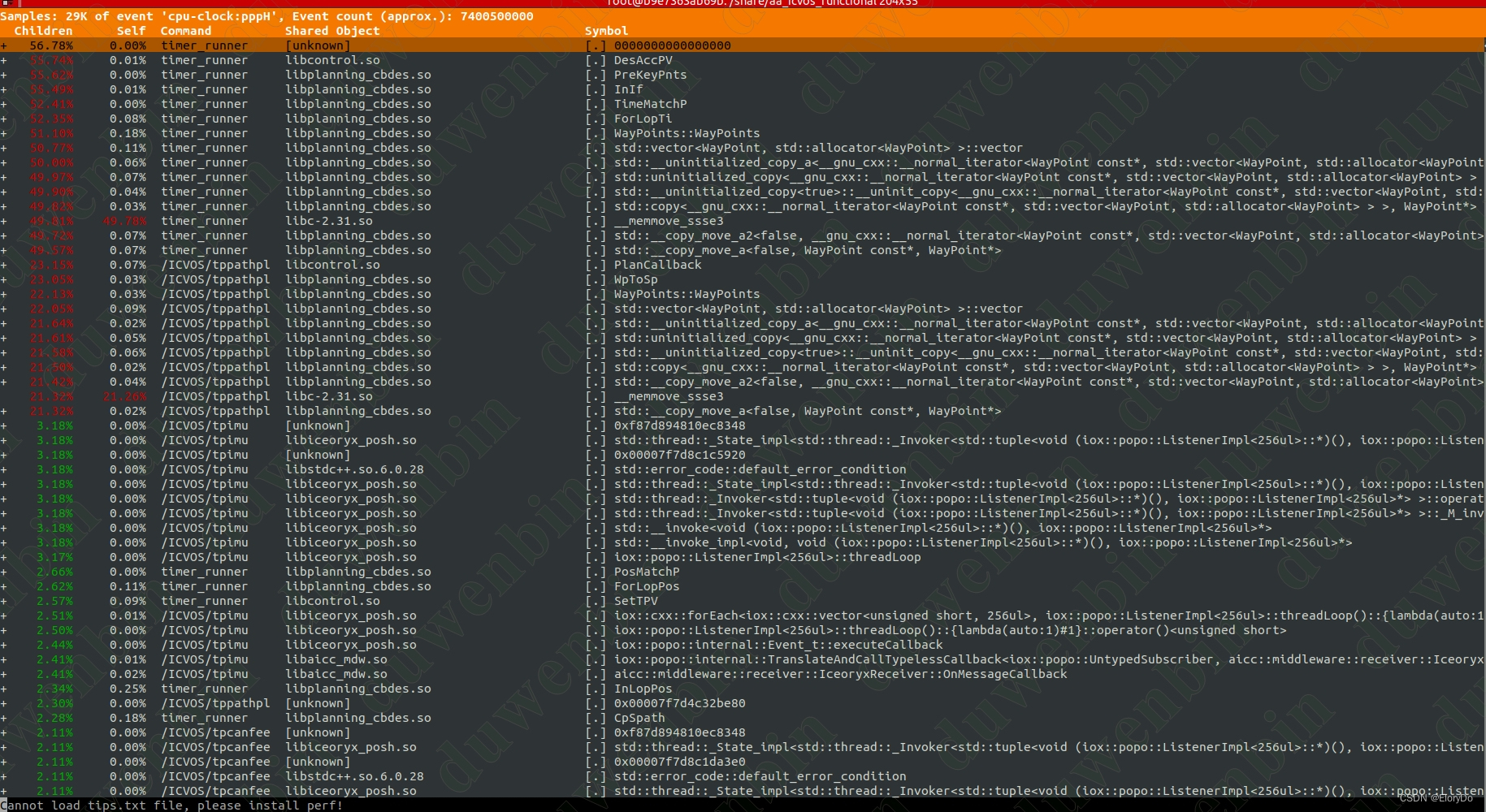Expand the DesAccPV libcontrol.so entry
Viewport: 1486px width, 812px height.
[x=6, y=60]
